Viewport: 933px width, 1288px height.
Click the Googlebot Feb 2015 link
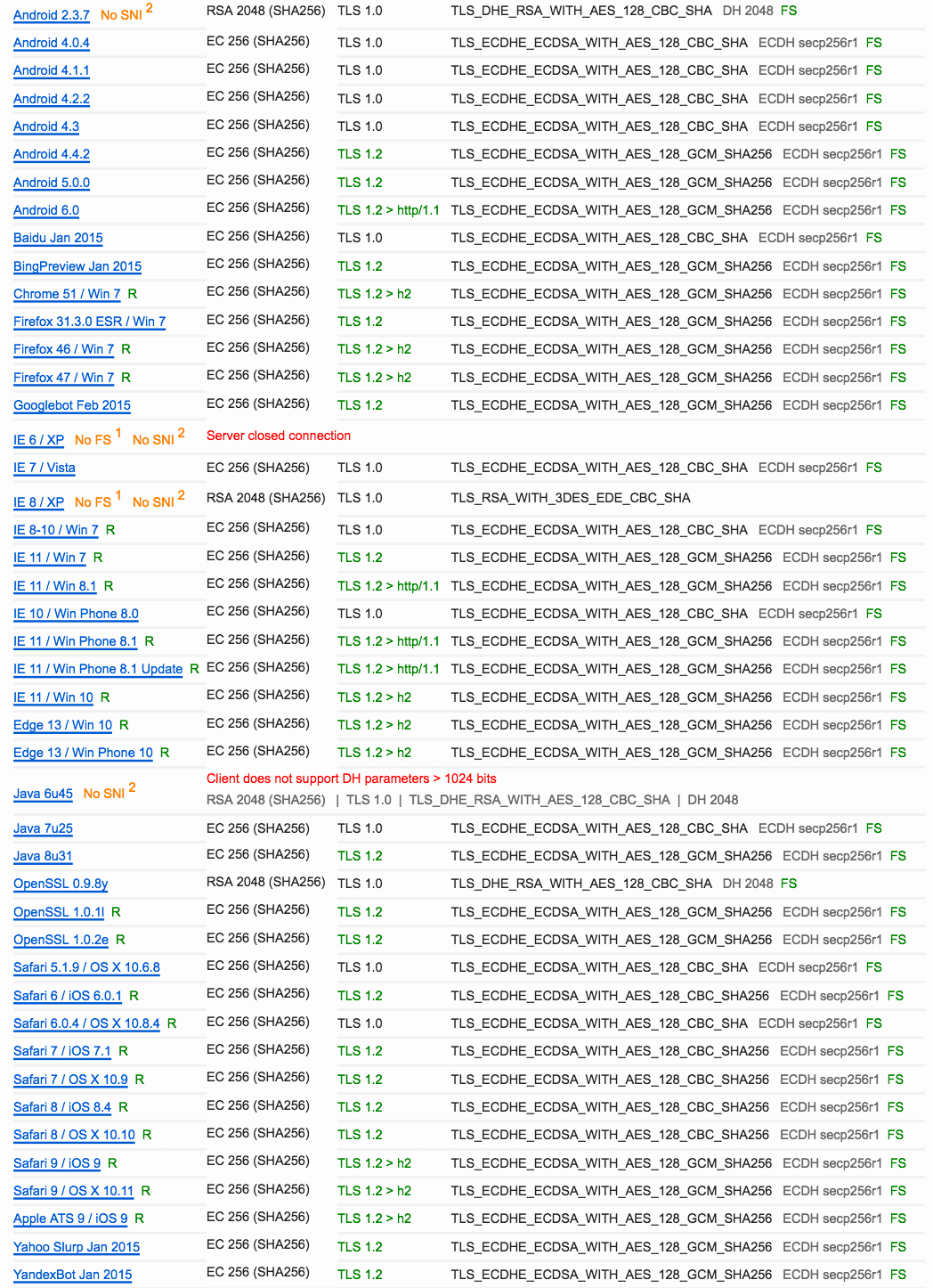click(x=72, y=405)
